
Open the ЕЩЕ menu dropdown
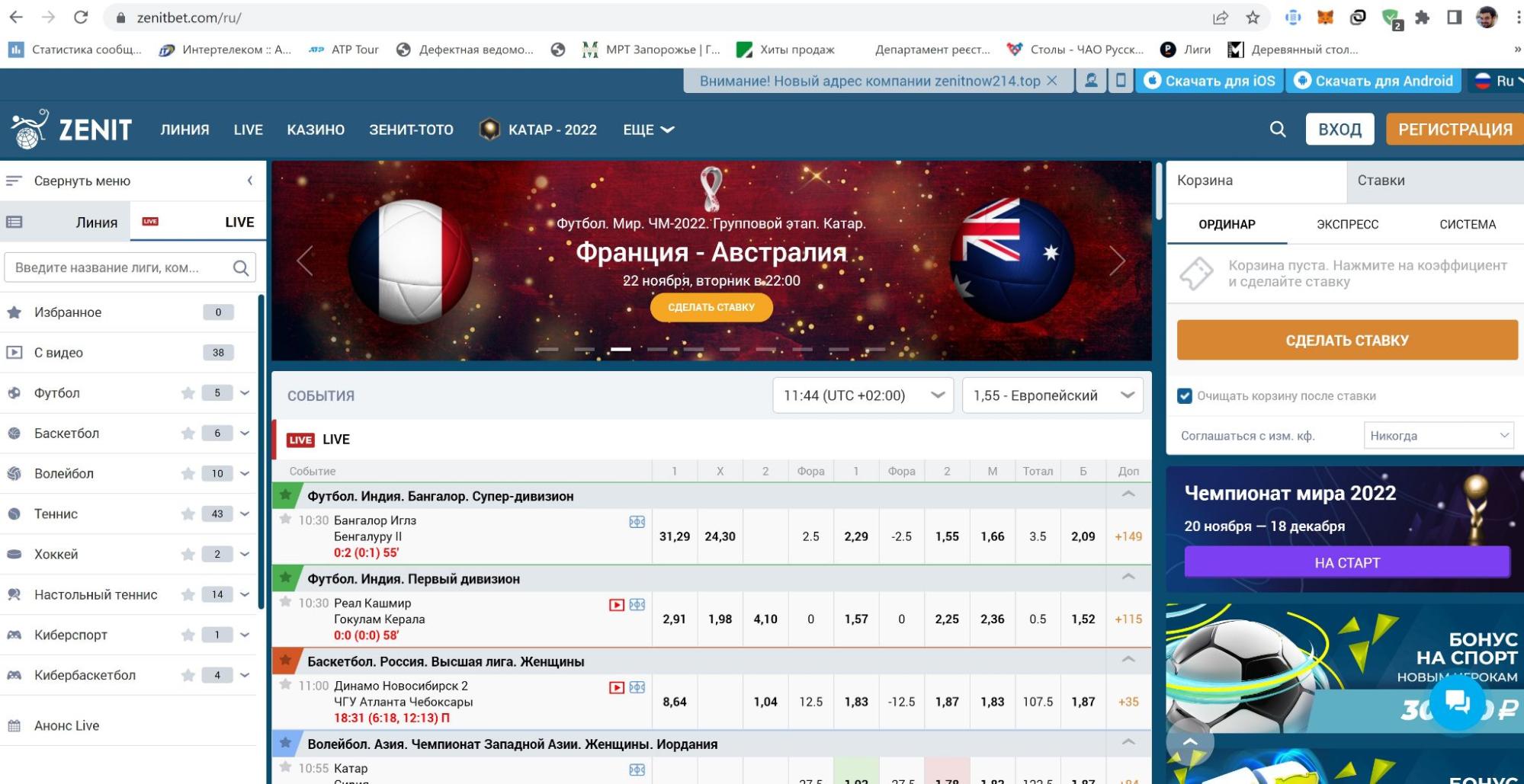tap(649, 130)
